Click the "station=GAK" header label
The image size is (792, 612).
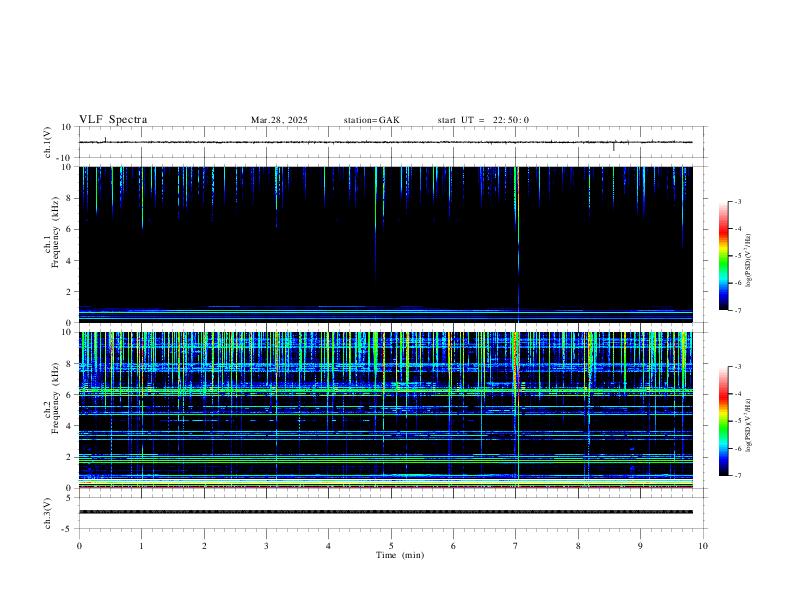tap(372, 120)
